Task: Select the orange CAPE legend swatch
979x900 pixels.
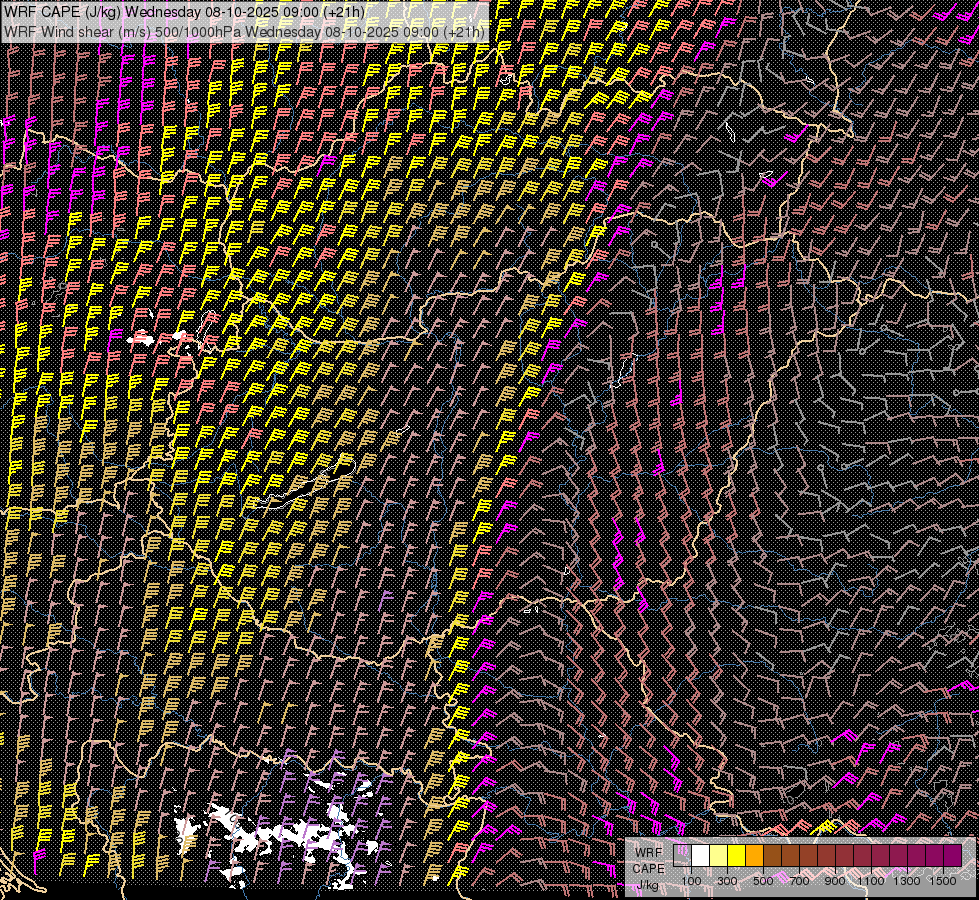Action: pos(754,855)
